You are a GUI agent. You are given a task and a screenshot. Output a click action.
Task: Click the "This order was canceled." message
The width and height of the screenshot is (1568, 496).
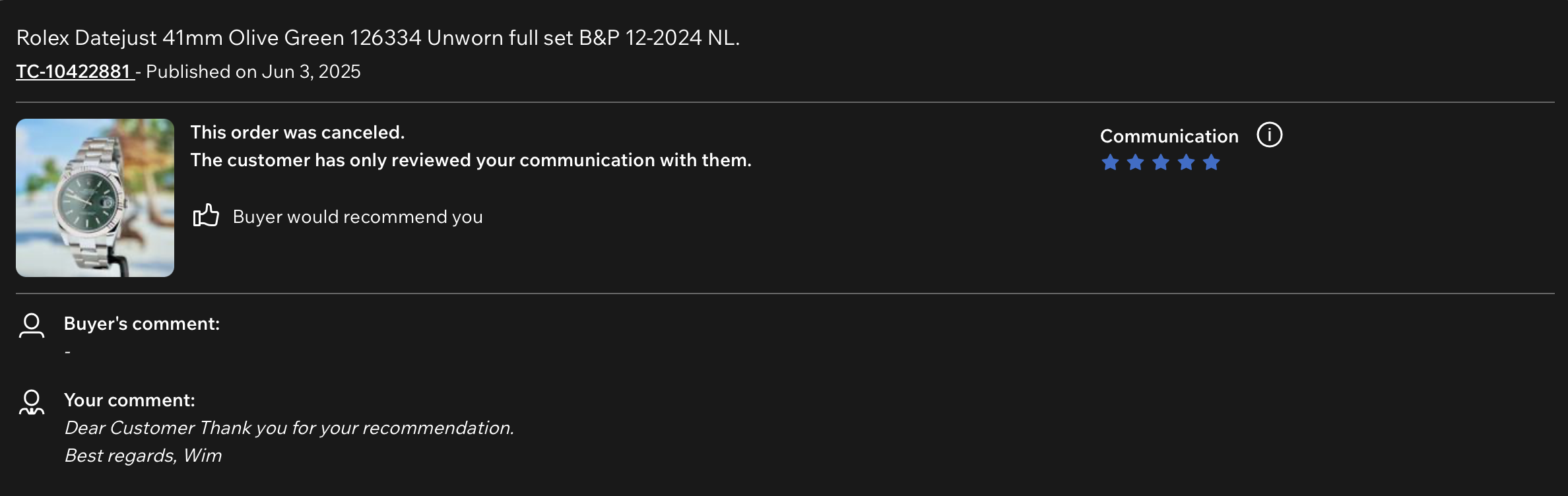[298, 133]
